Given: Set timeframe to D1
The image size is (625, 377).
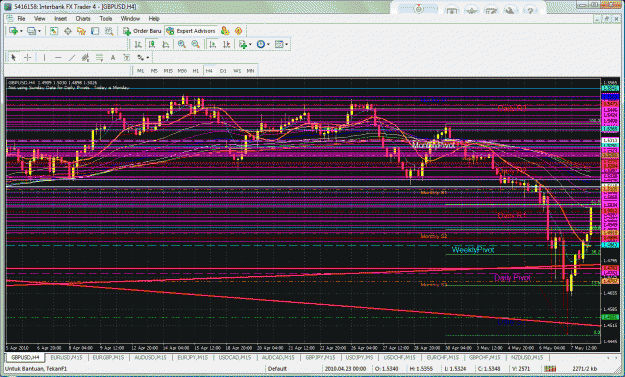Looking at the screenshot, I should coord(223,71).
